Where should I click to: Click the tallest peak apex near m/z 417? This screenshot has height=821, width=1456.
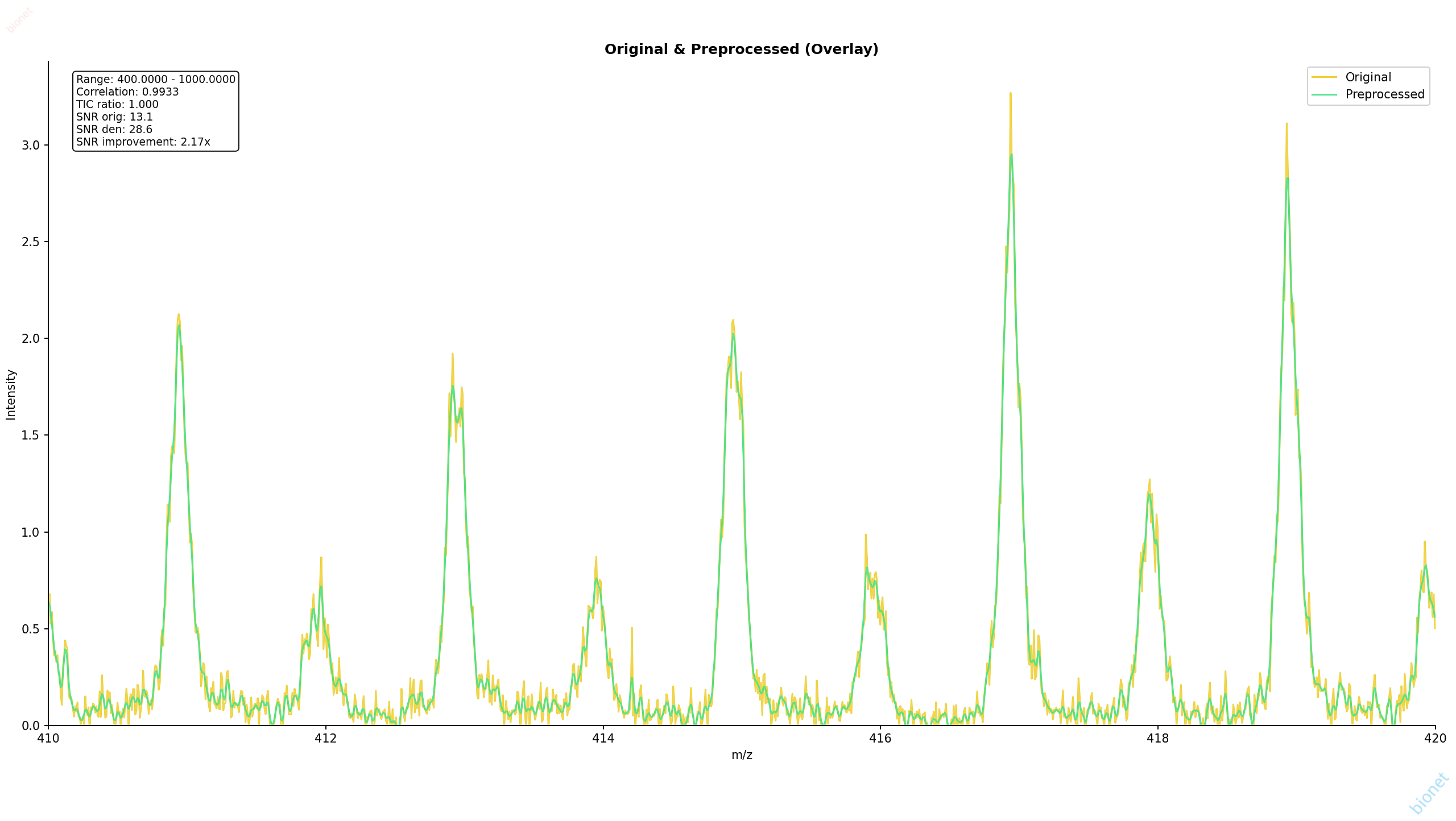point(1011,93)
